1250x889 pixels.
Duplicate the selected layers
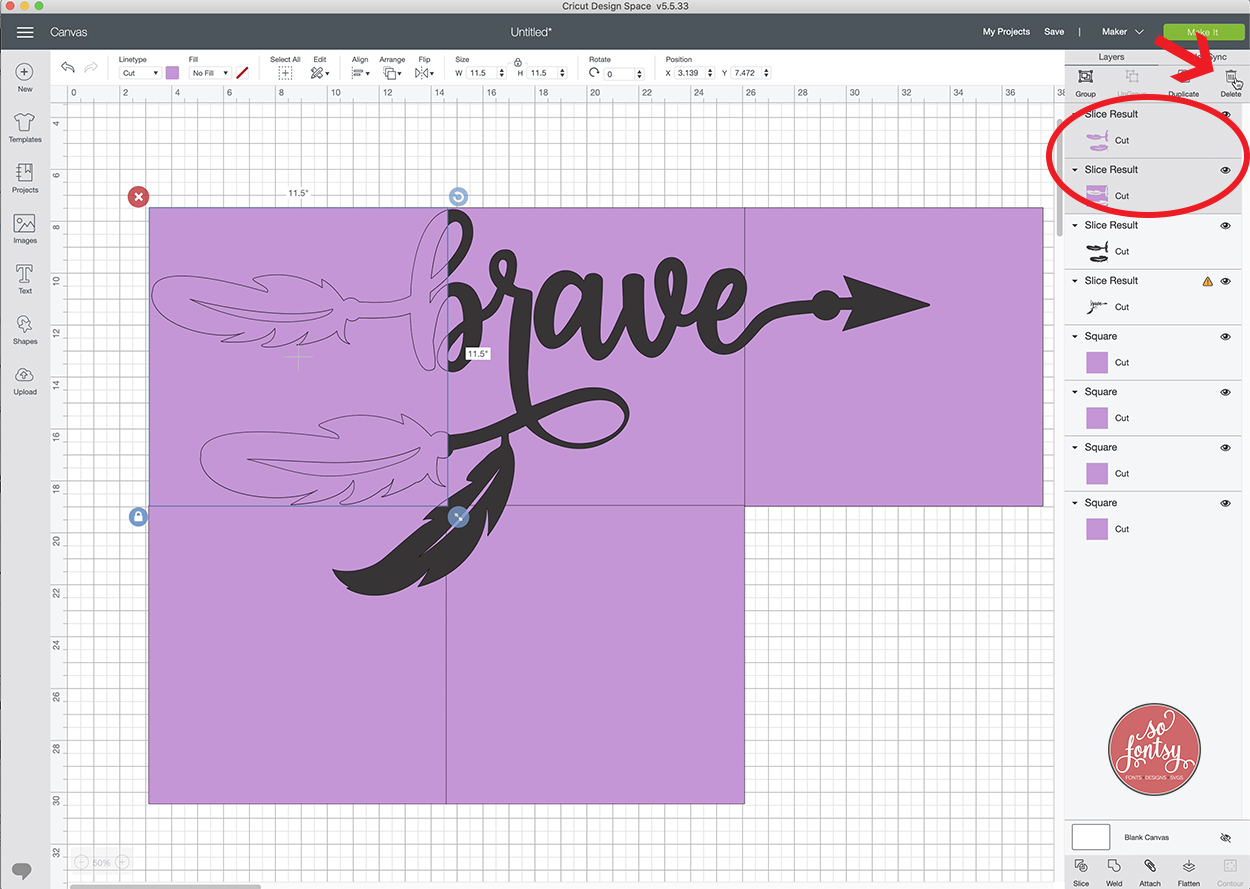coord(1183,82)
